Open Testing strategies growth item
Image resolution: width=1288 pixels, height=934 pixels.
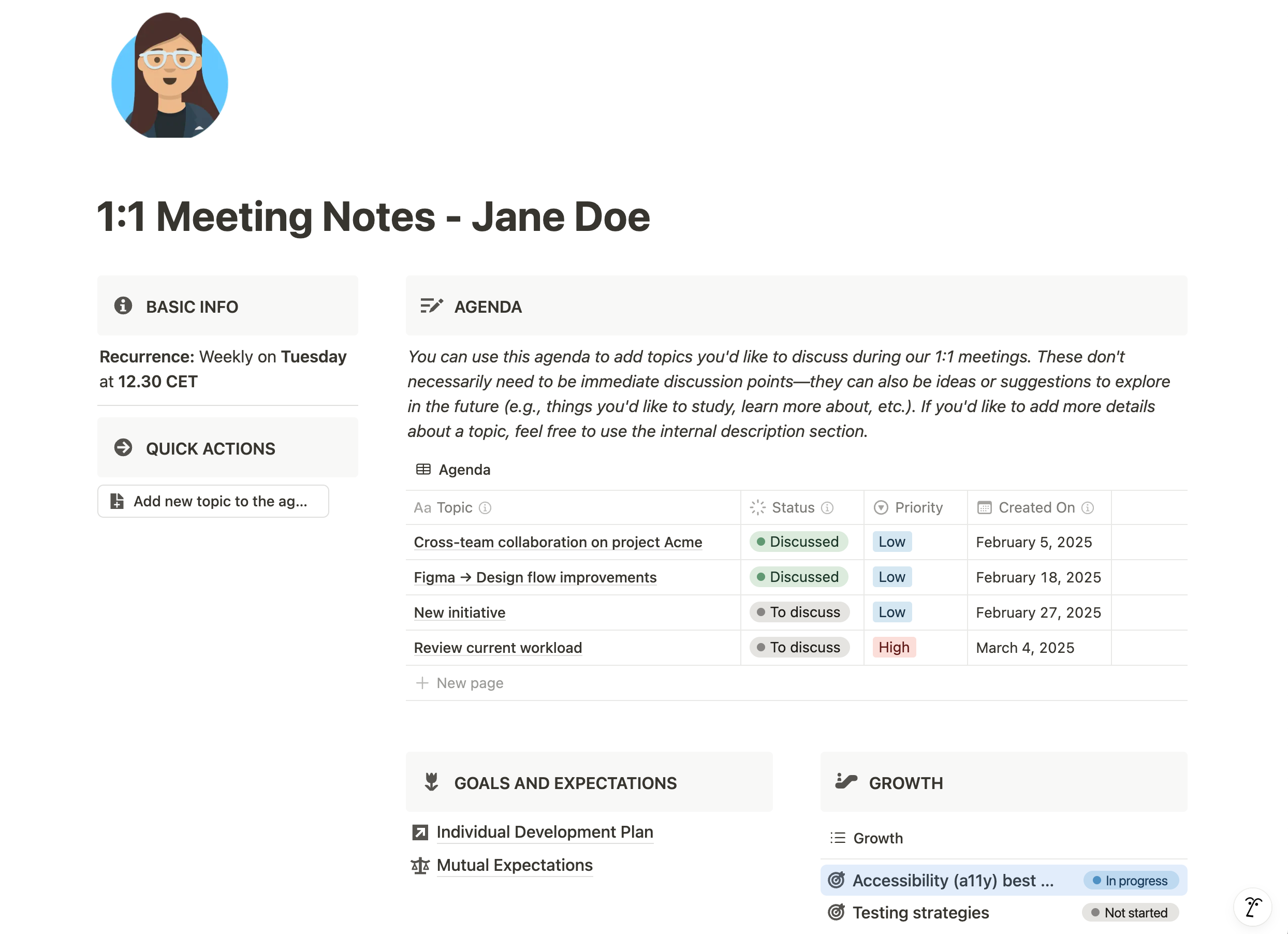click(x=920, y=912)
